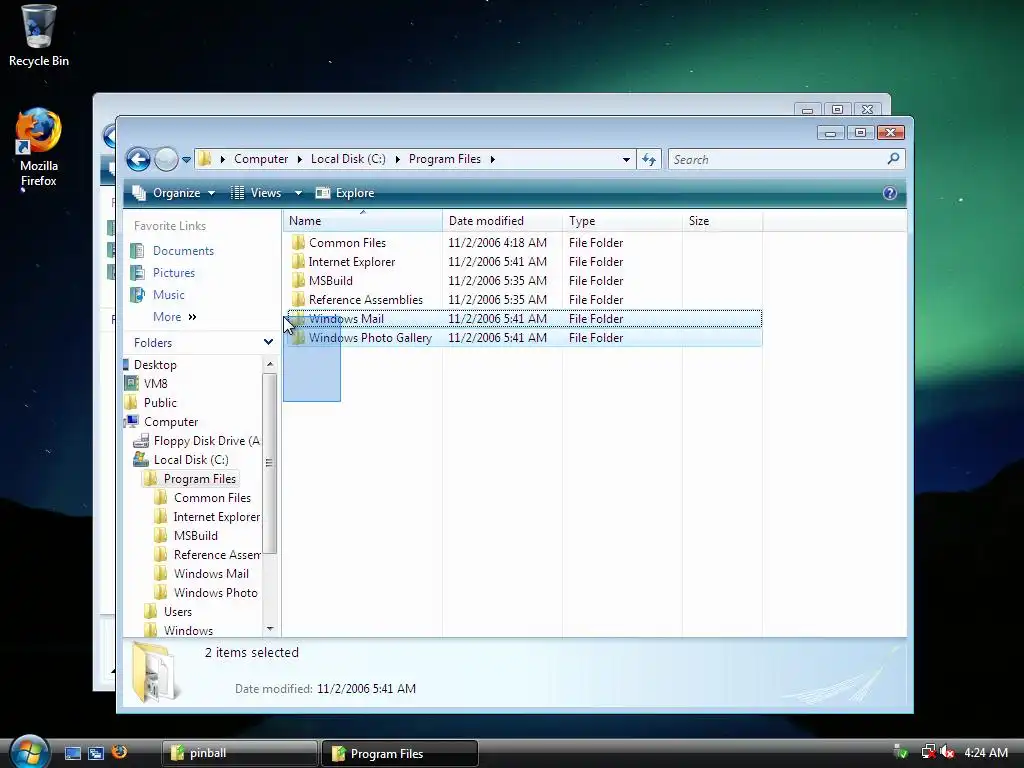Select Computer in the address breadcrumb
This screenshot has height=768, width=1024.
[x=261, y=159]
